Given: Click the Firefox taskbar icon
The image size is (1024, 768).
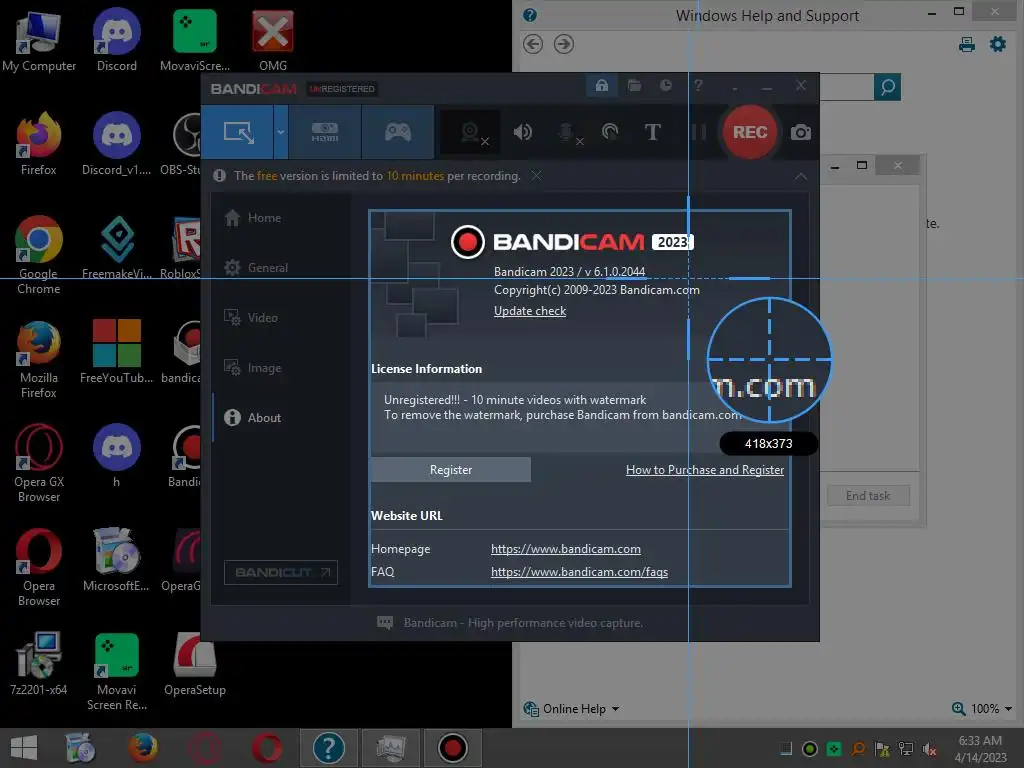Looking at the screenshot, I should (143, 748).
